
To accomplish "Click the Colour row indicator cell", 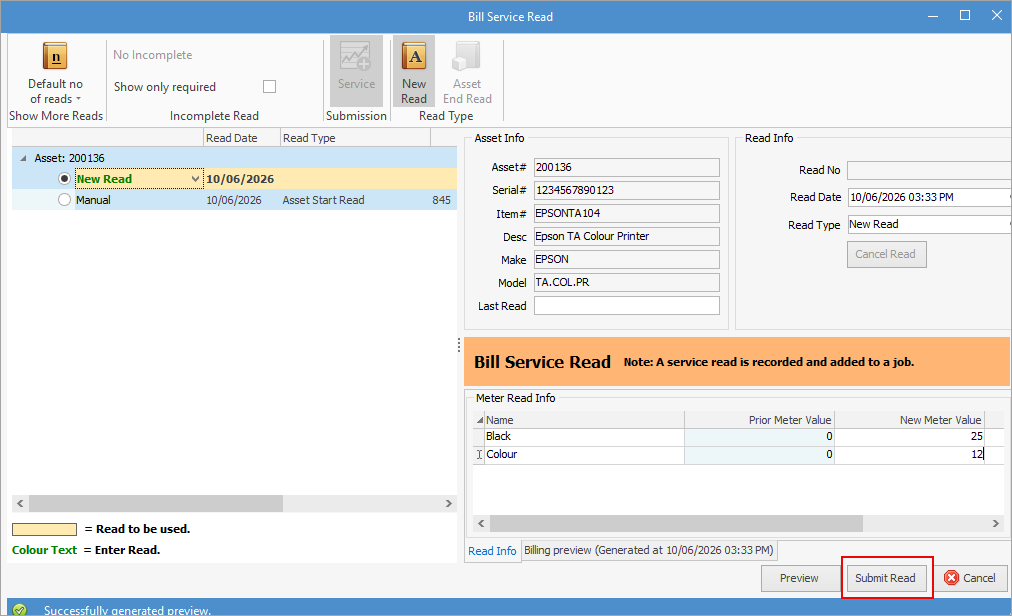I will coord(479,455).
